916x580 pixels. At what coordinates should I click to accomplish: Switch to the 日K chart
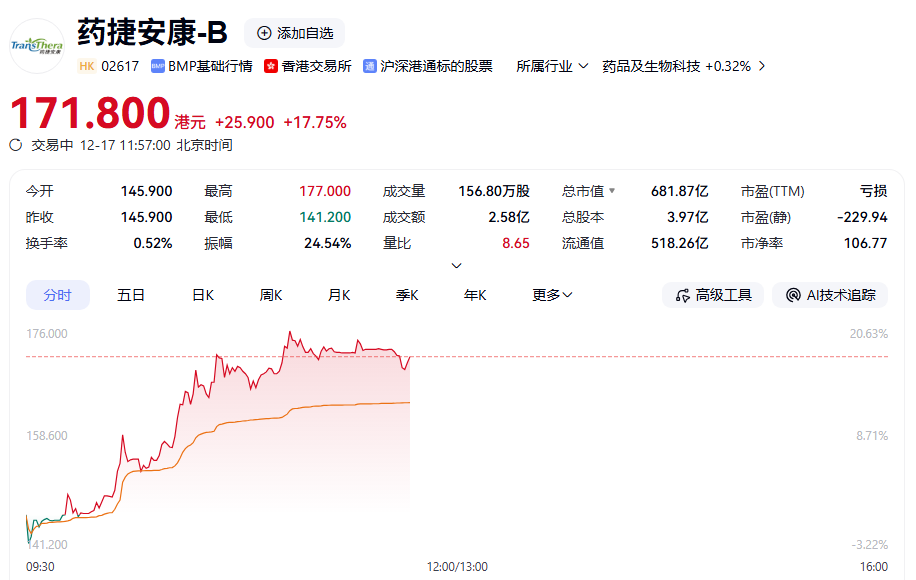coord(203,295)
